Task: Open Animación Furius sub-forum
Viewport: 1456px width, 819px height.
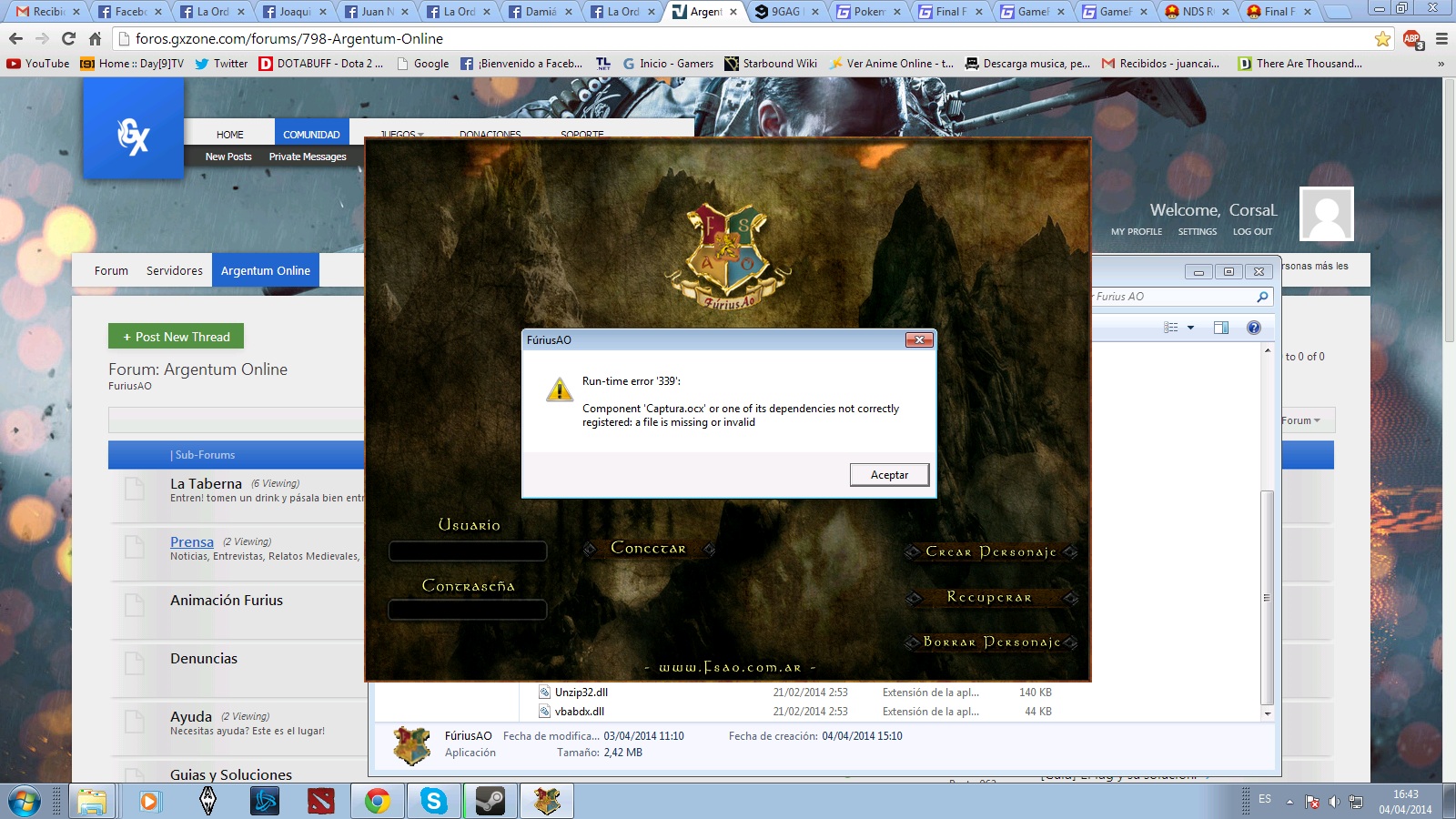Action: tap(227, 600)
